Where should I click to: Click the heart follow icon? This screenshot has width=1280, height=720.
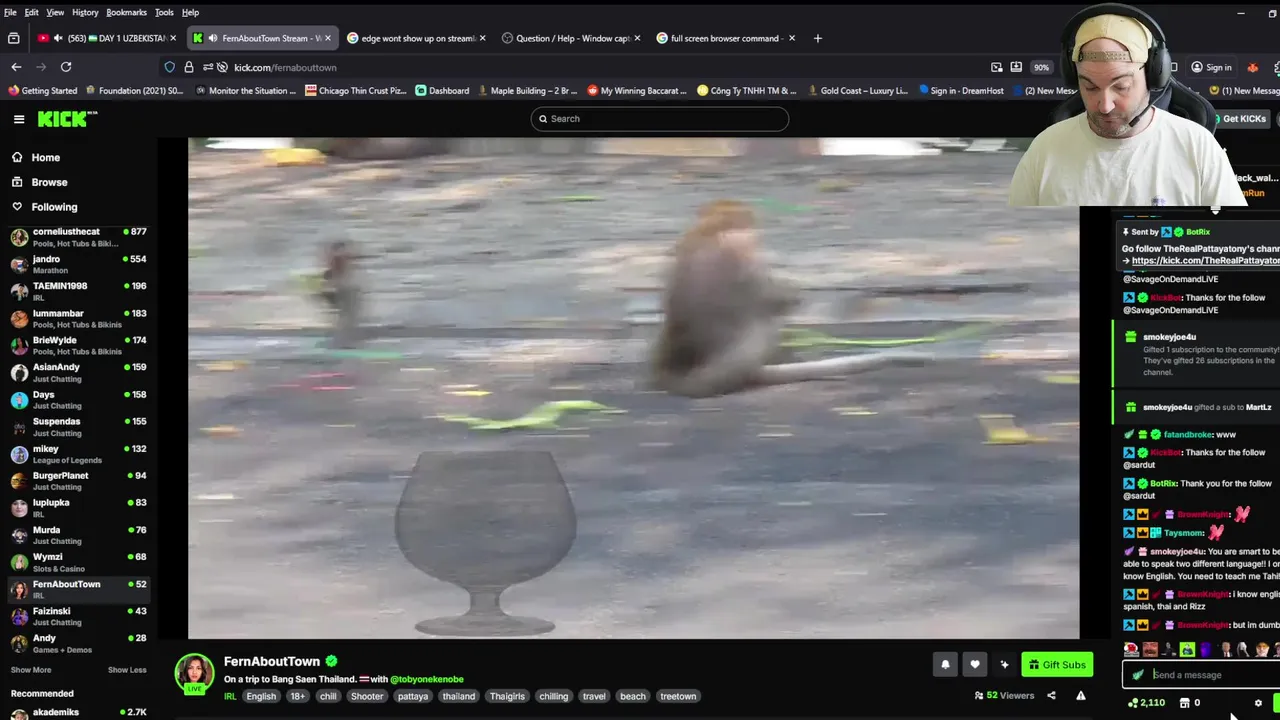tap(975, 664)
